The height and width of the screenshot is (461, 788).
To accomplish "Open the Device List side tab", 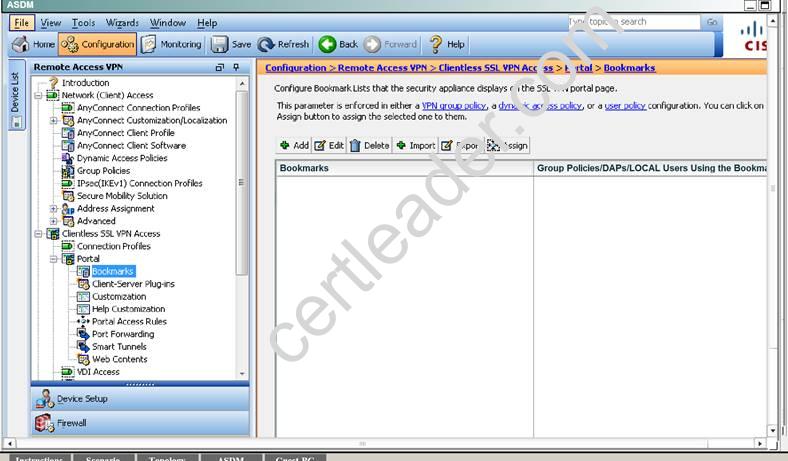I will click(x=16, y=95).
